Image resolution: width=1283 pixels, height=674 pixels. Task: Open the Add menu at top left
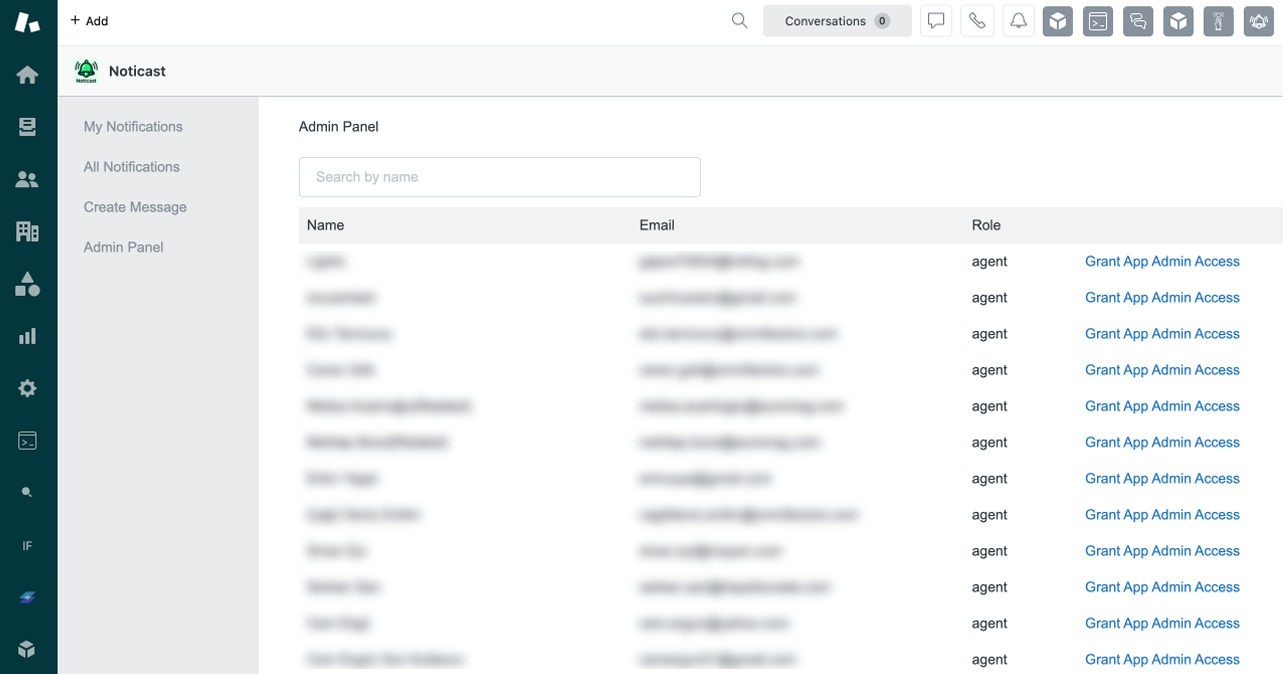tap(88, 20)
